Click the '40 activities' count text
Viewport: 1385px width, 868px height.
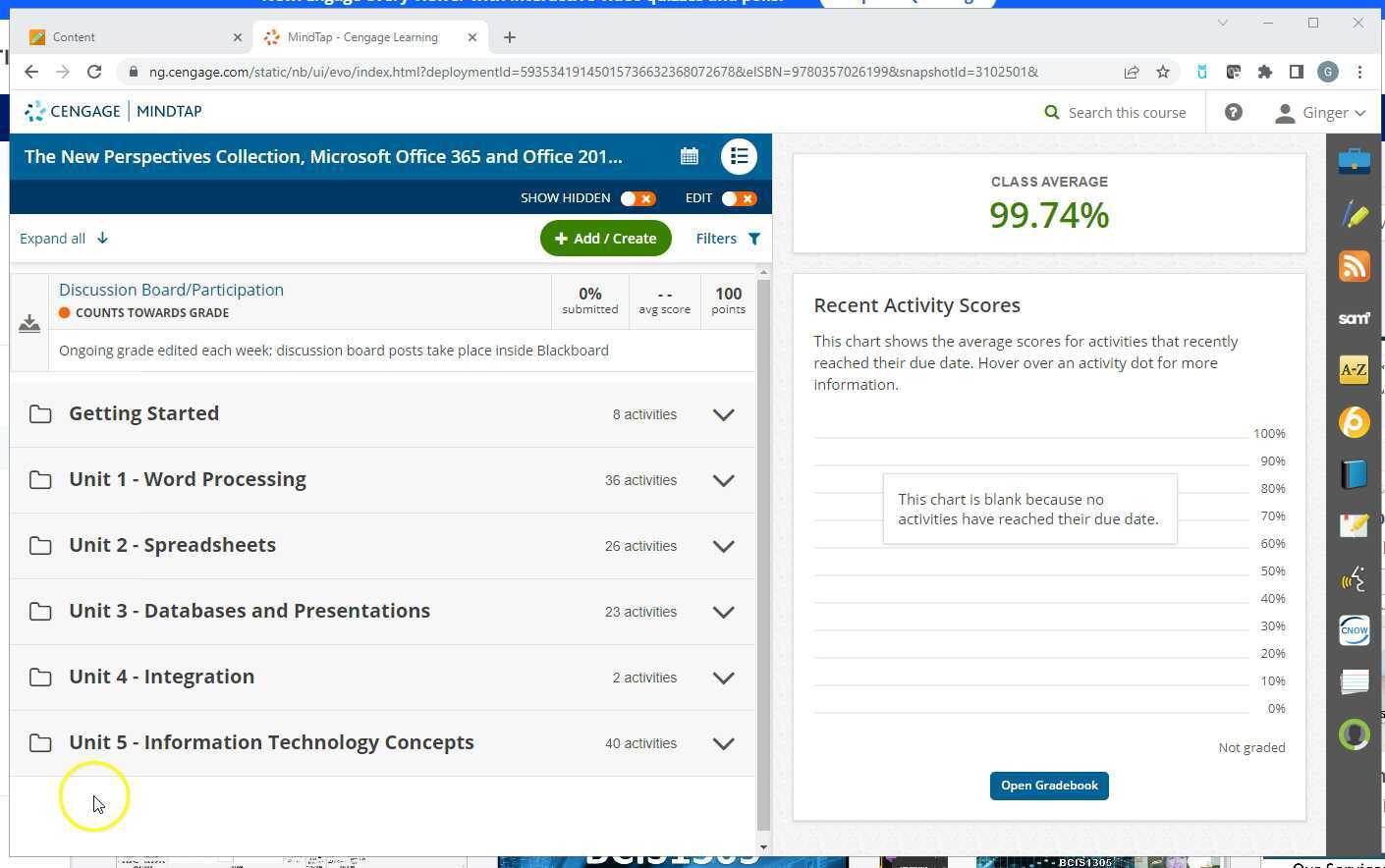pyautogui.click(x=640, y=743)
